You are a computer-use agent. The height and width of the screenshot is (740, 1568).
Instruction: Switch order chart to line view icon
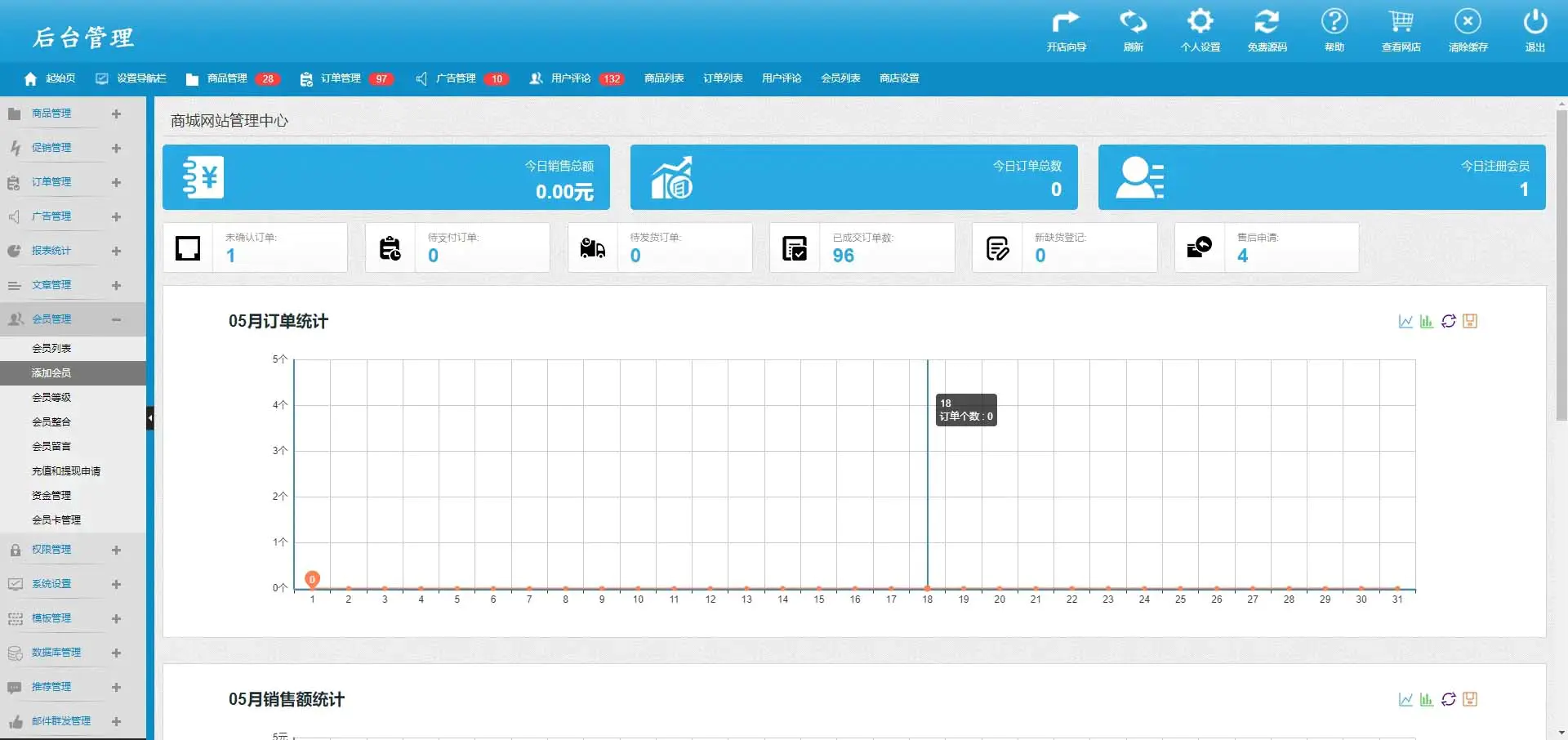[1405, 321]
